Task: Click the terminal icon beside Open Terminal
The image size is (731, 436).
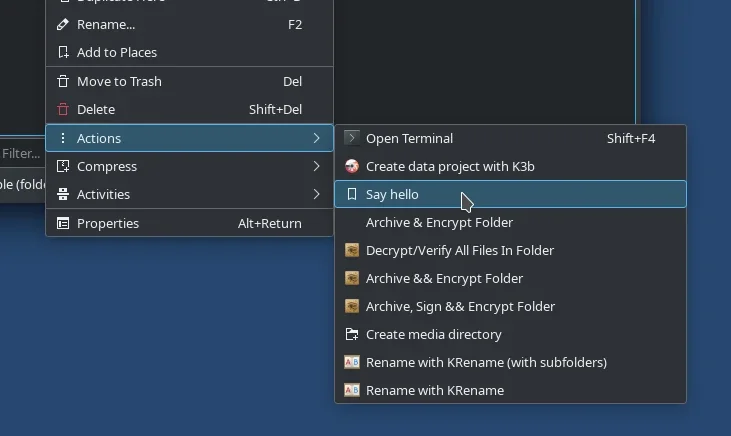Action: pos(351,138)
